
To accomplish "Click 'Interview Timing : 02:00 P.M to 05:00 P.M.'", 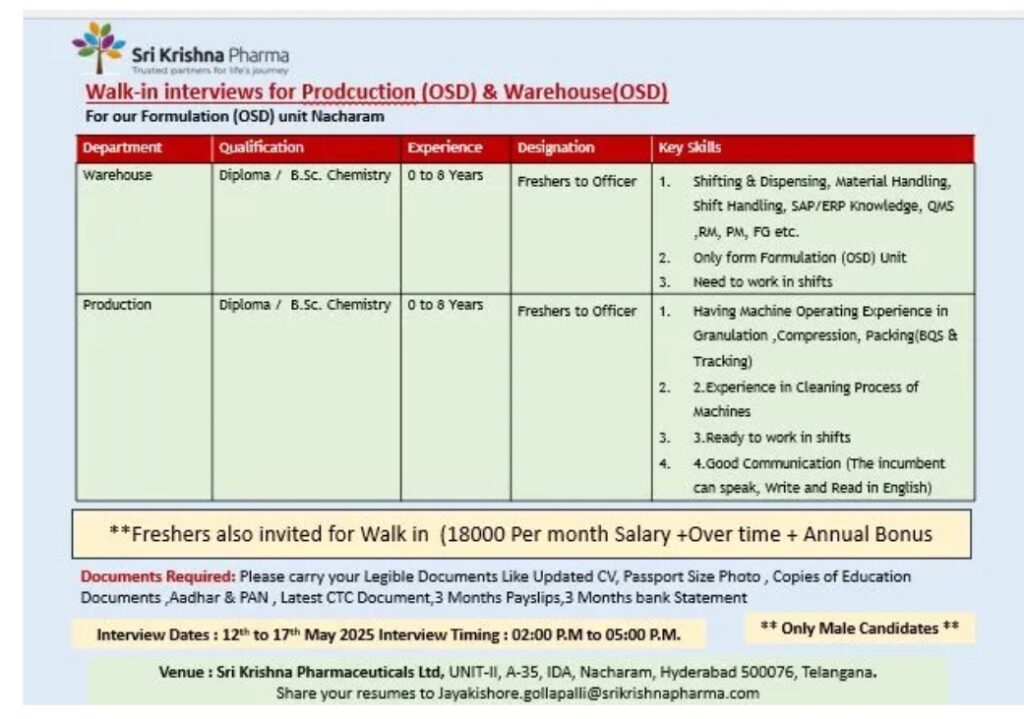I will pyautogui.click(x=530, y=635).
